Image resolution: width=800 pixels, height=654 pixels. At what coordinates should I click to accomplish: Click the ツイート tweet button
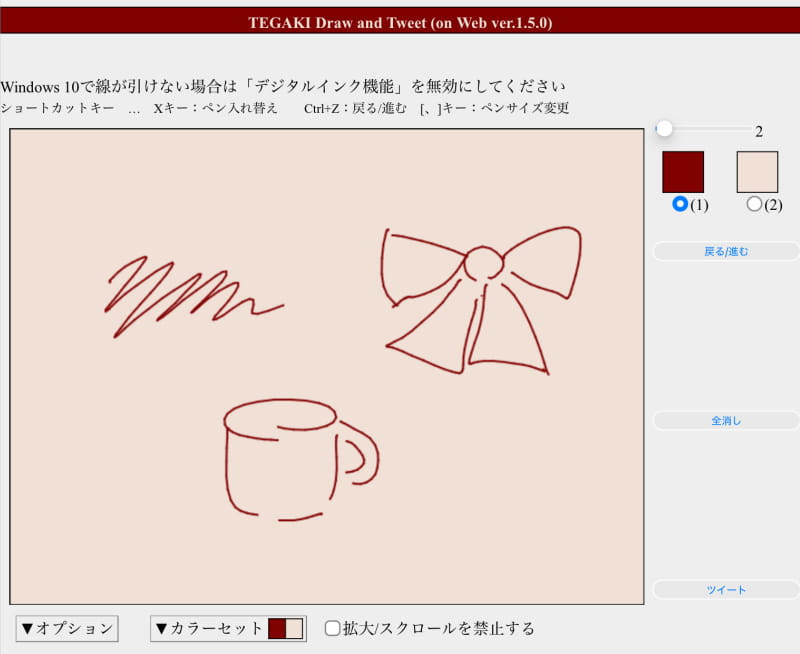point(726,590)
